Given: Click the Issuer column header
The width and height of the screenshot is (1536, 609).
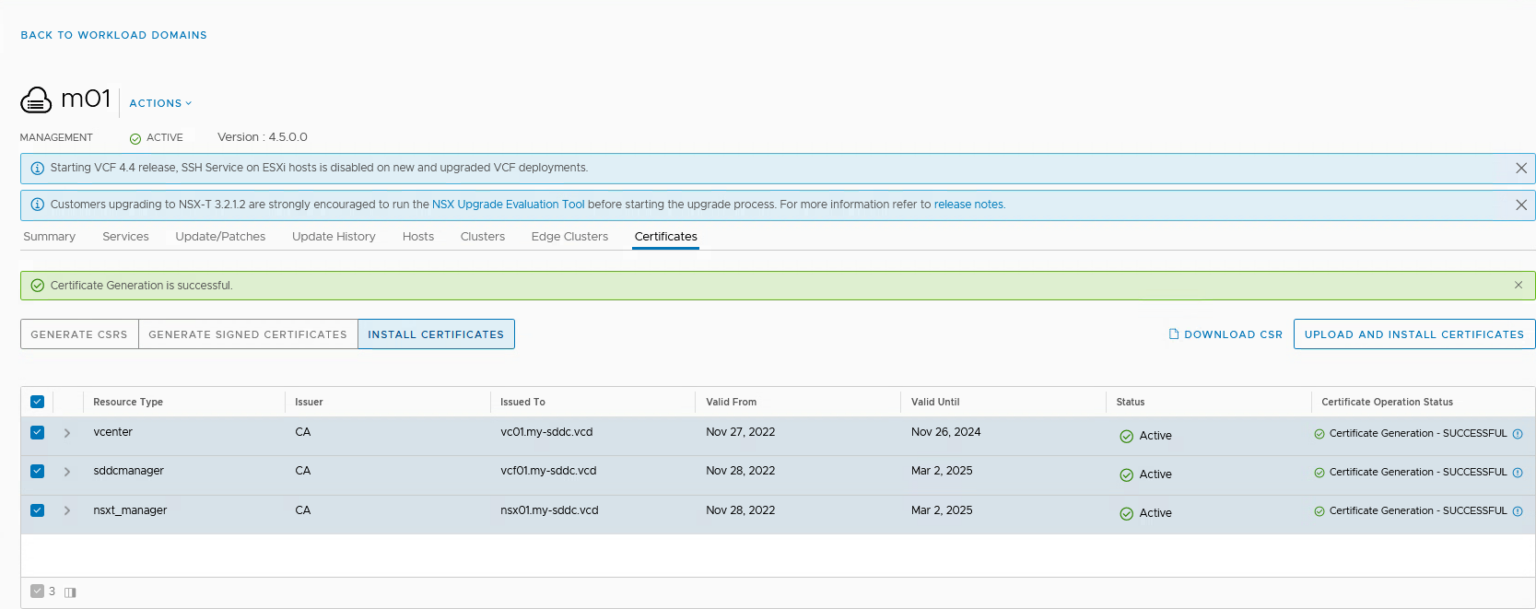Looking at the screenshot, I should (309, 402).
